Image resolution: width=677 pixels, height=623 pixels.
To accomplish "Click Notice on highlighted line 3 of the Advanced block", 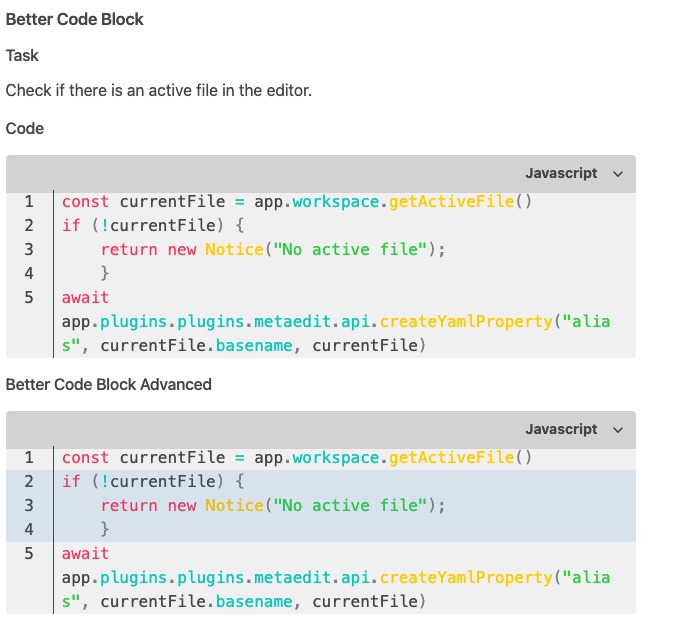I will tap(232, 506).
